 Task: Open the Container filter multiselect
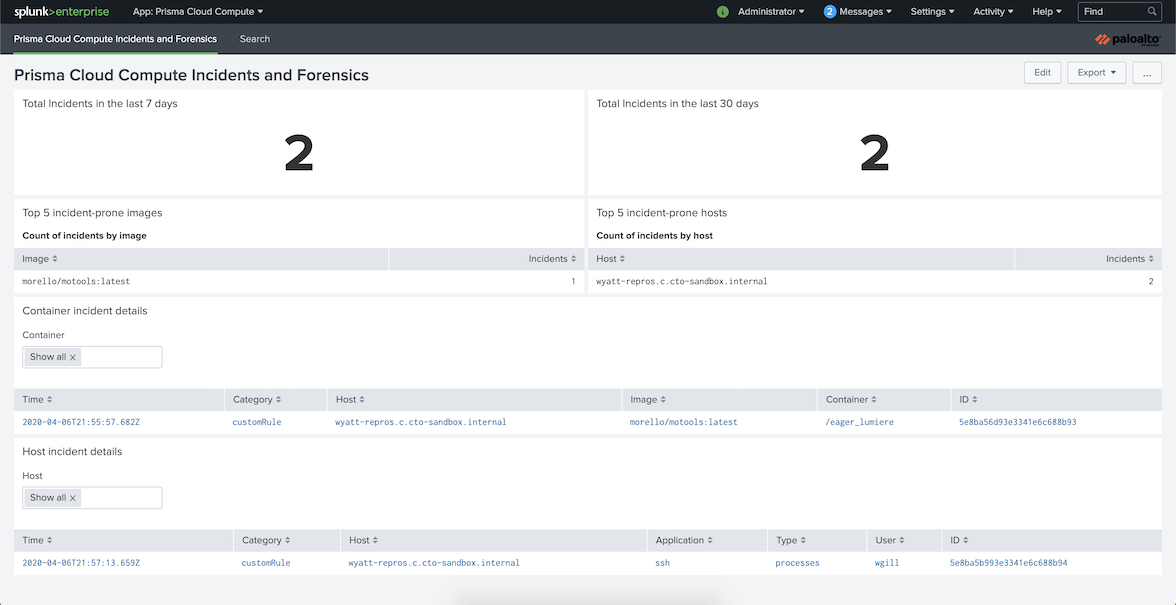coord(92,358)
